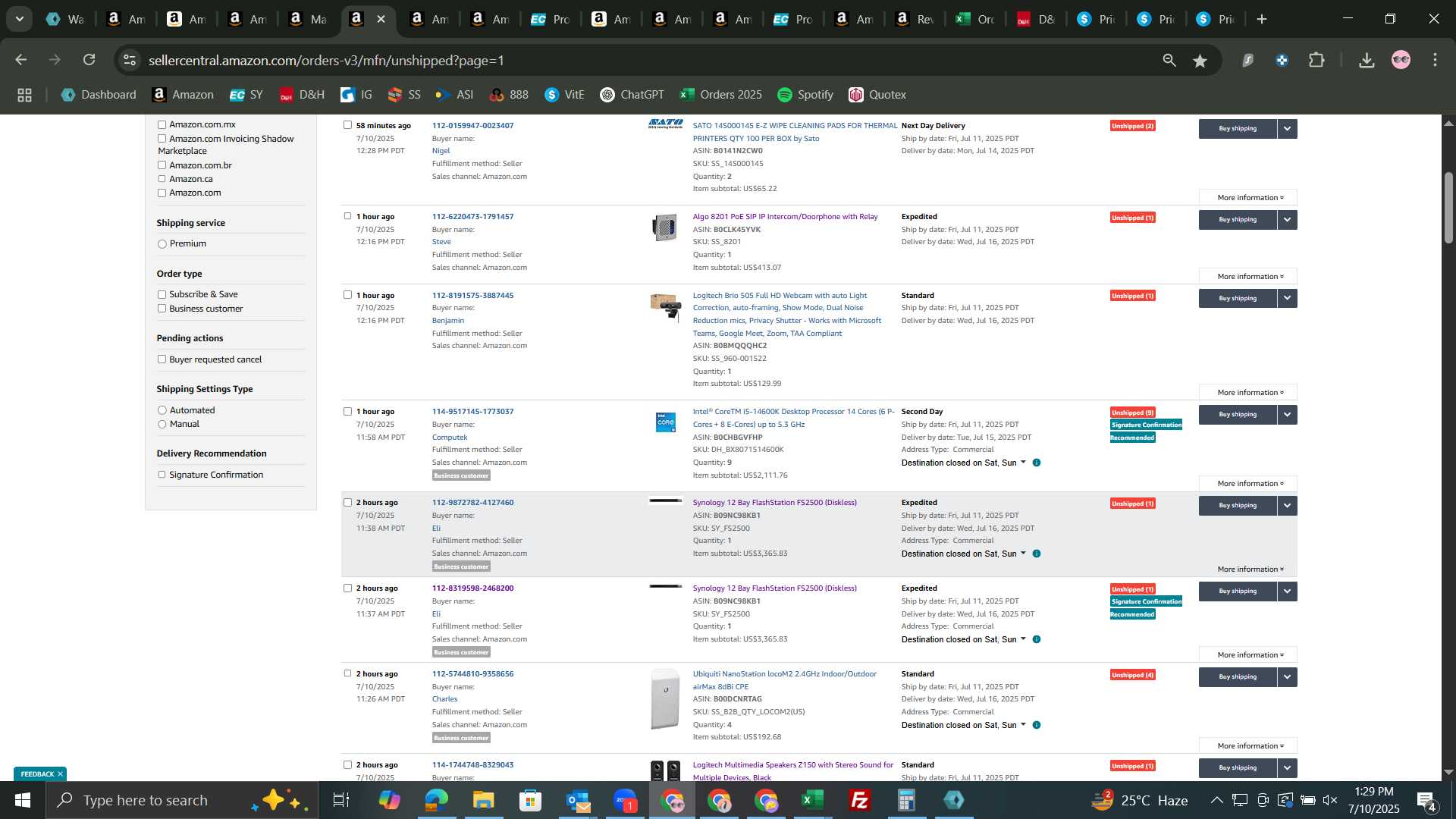This screenshot has height=819, width=1456.
Task: Expand Destination closed dropdown for Charles order
Action: click(1023, 724)
